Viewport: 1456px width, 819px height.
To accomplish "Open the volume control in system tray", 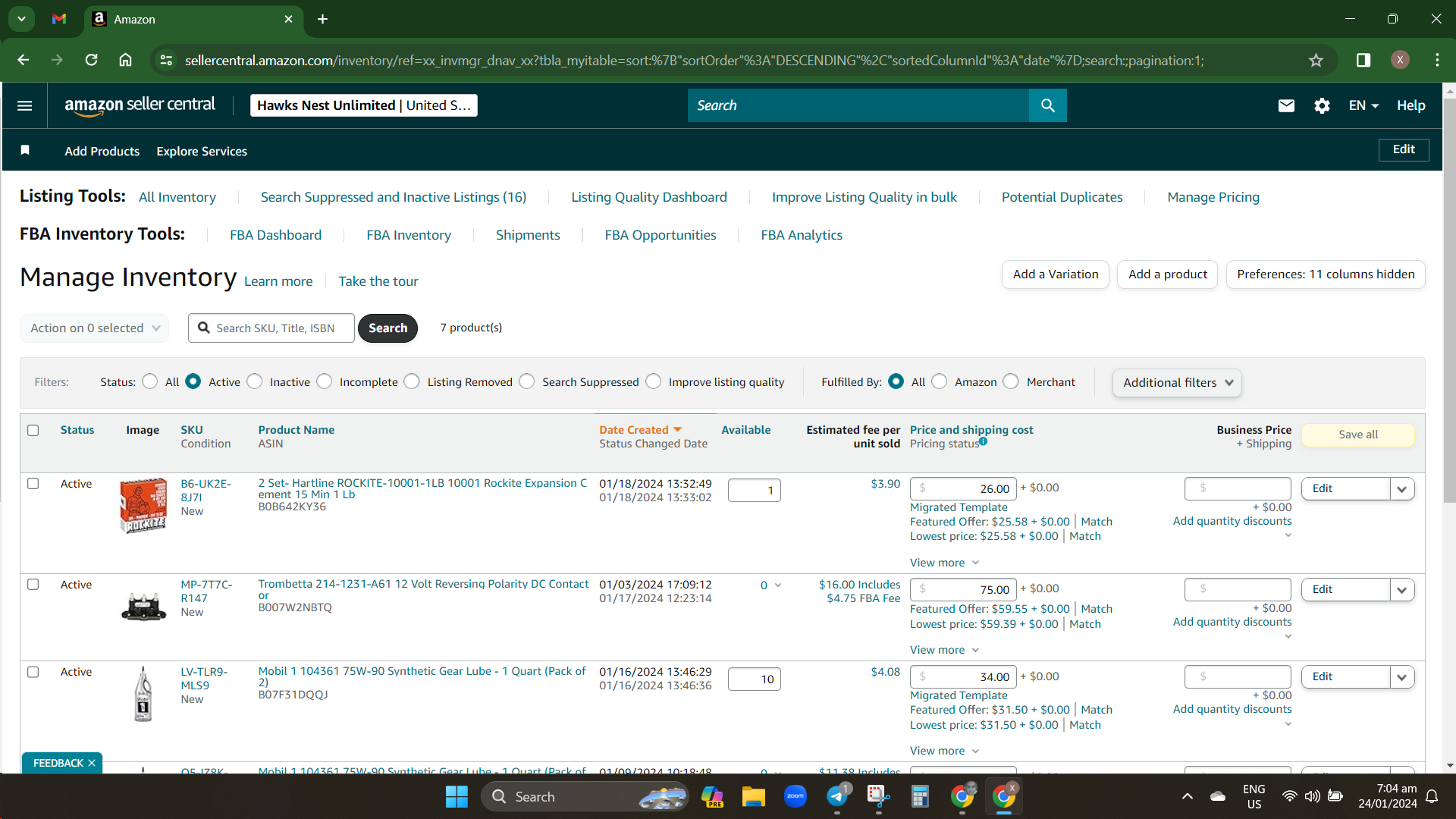I will click(1312, 796).
